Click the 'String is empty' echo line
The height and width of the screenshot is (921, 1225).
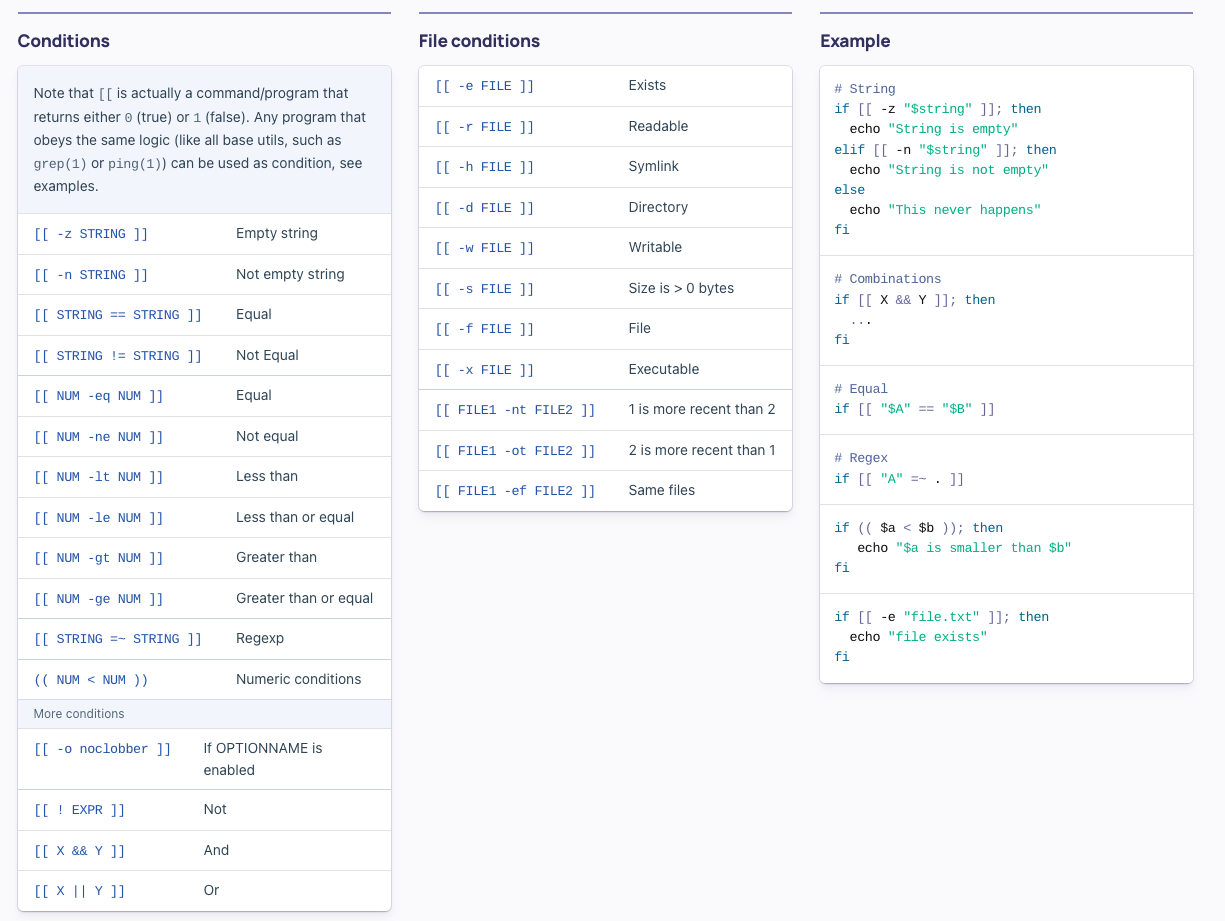(934, 129)
